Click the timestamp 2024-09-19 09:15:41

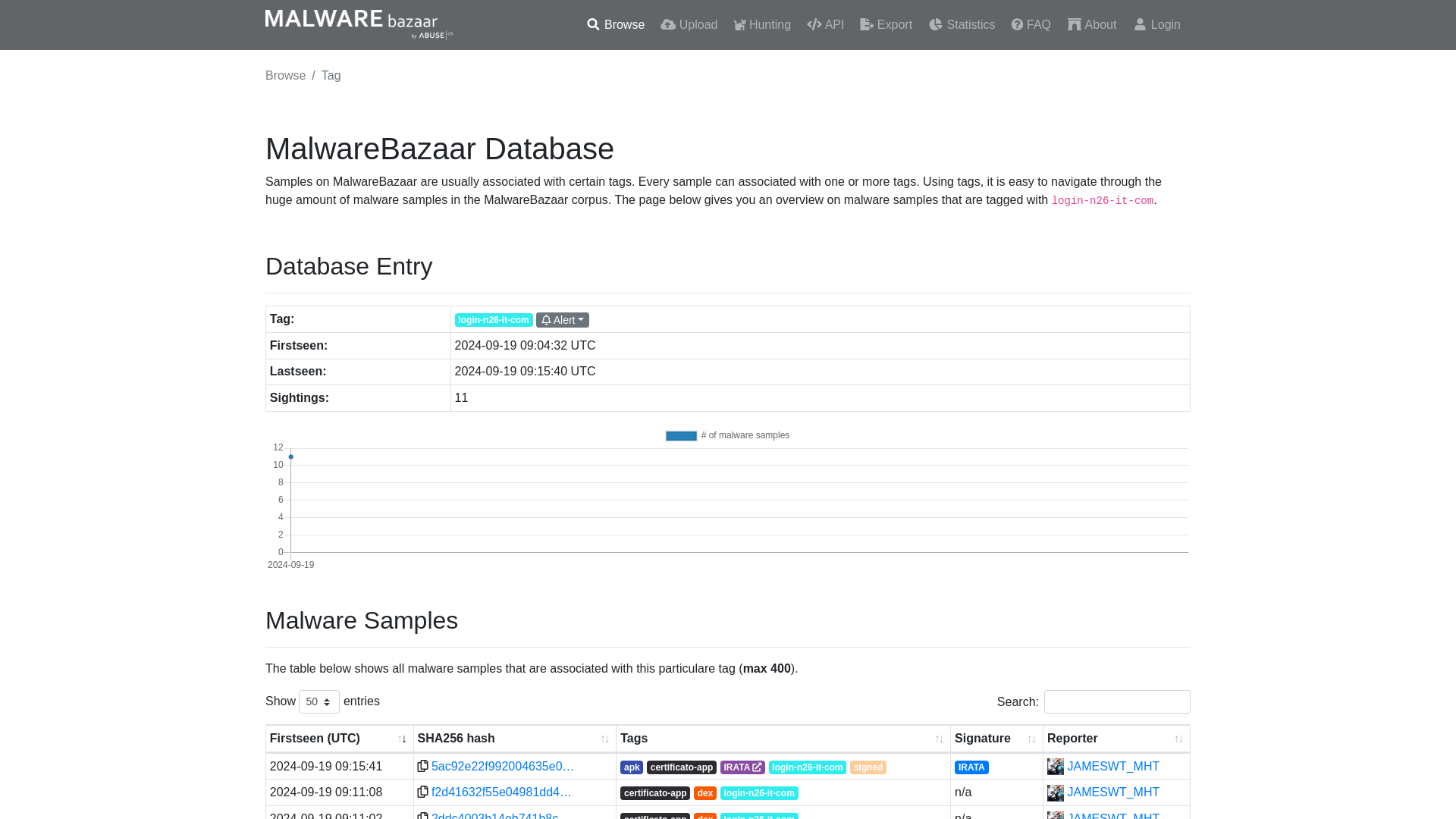[x=326, y=767]
